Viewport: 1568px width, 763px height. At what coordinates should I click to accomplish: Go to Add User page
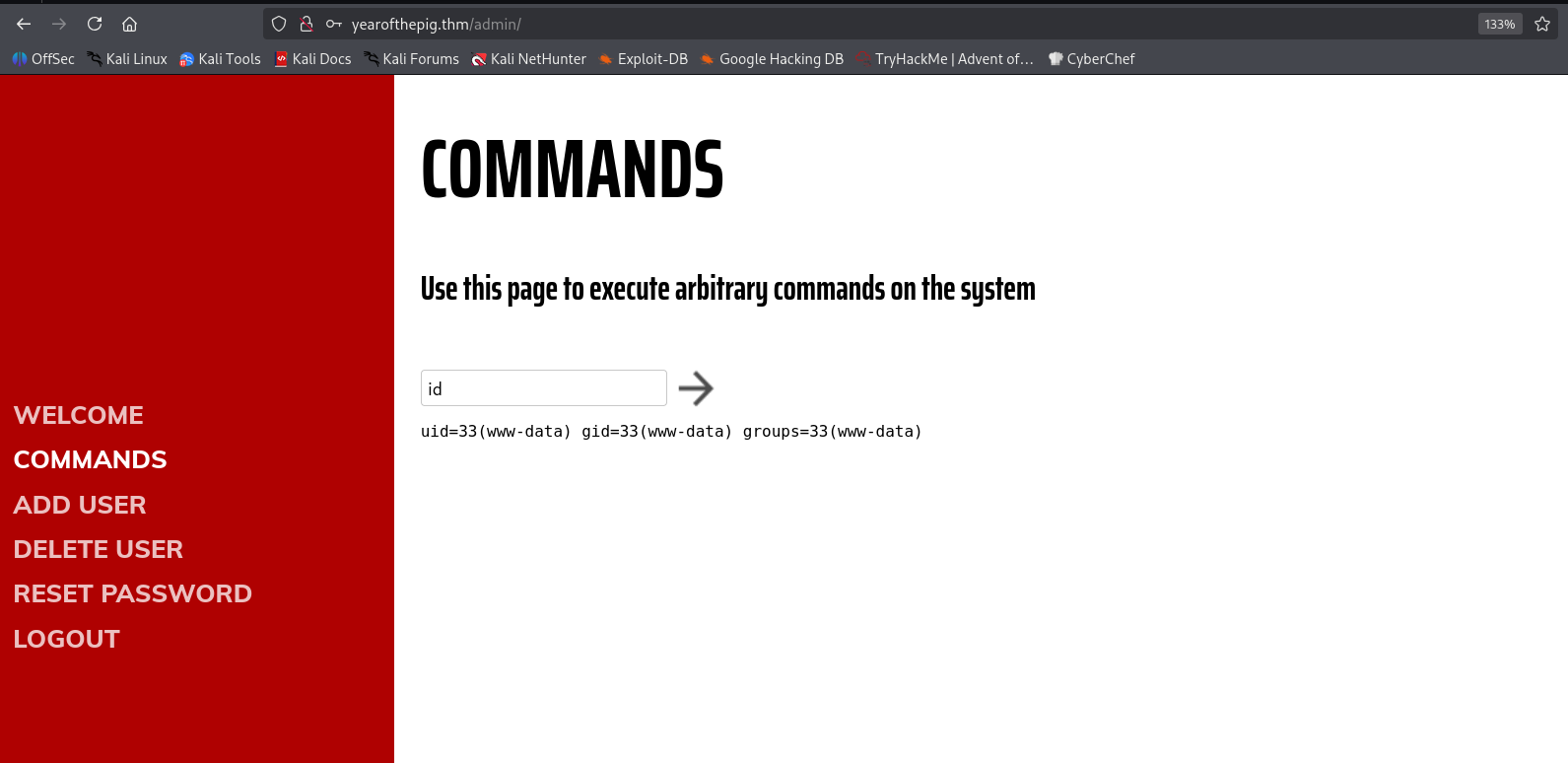click(x=80, y=505)
